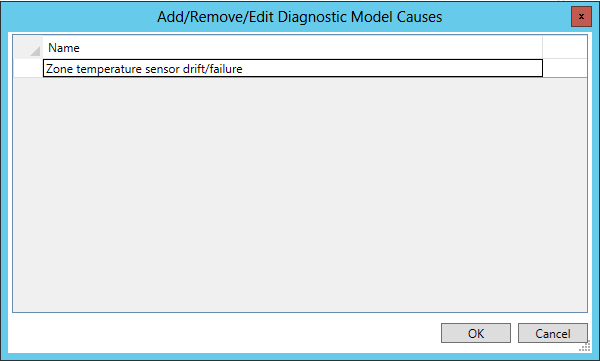
Task: Dismiss the dialog with Cancel
Action: pyautogui.click(x=553, y=333)
